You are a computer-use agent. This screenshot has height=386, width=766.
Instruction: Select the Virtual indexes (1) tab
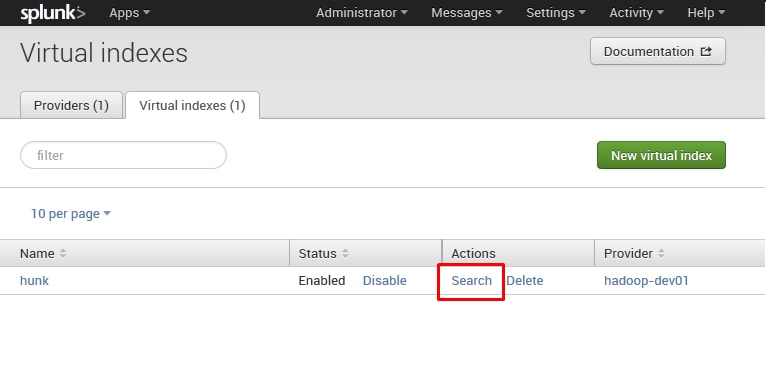(x=192, y=106)
